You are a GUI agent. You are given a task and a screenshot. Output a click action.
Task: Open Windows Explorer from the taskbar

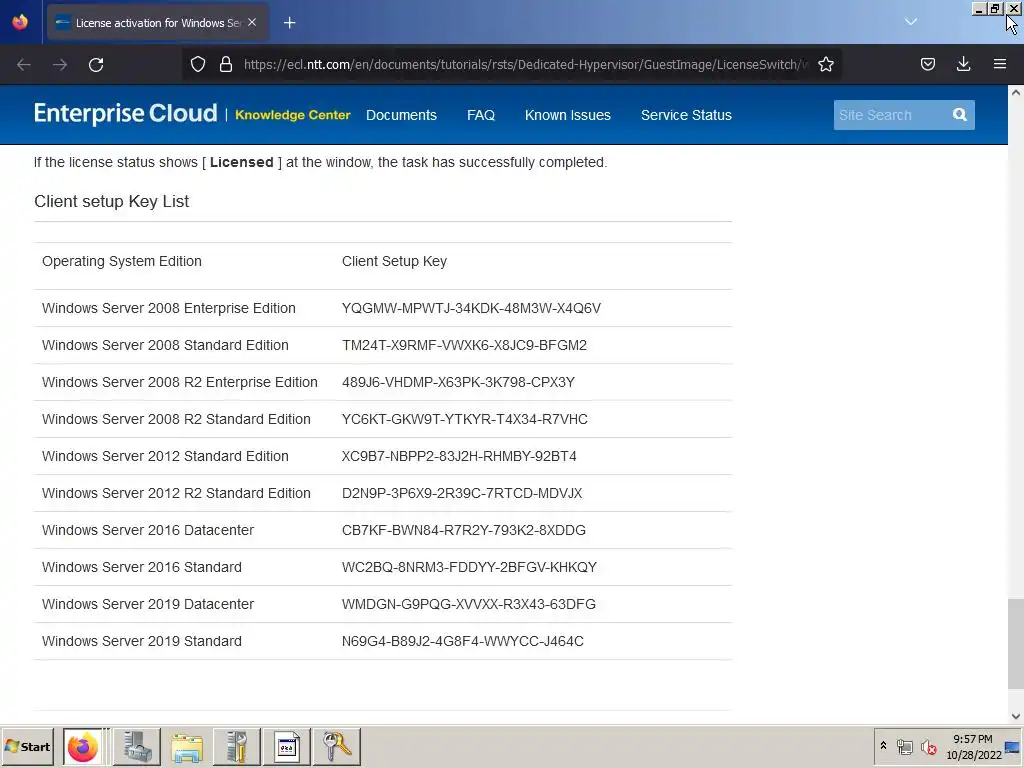point(187,747)
